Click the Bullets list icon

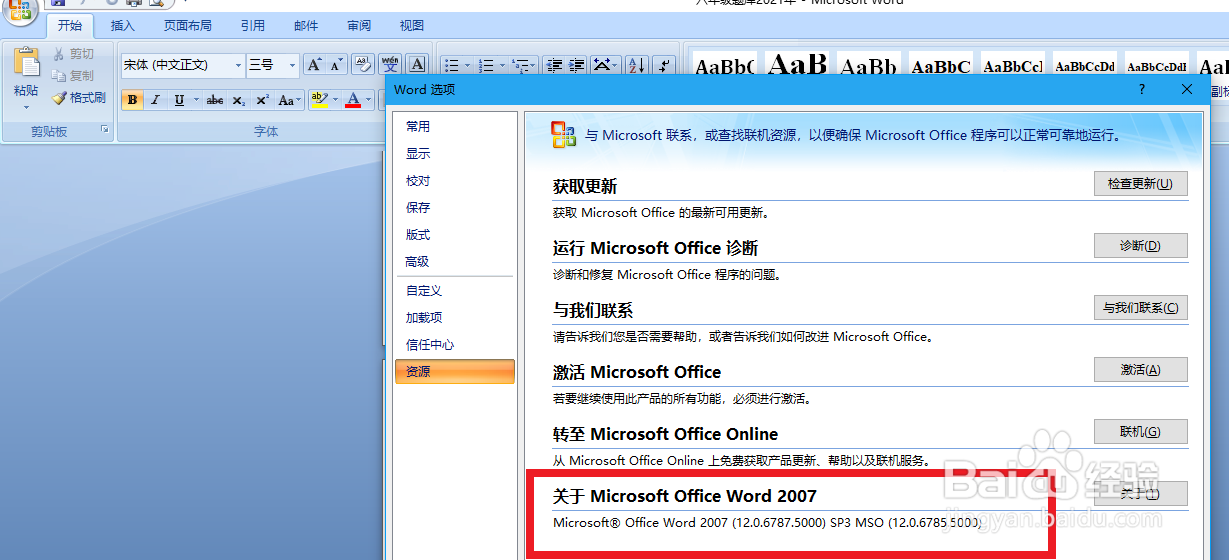coord(452,65)
